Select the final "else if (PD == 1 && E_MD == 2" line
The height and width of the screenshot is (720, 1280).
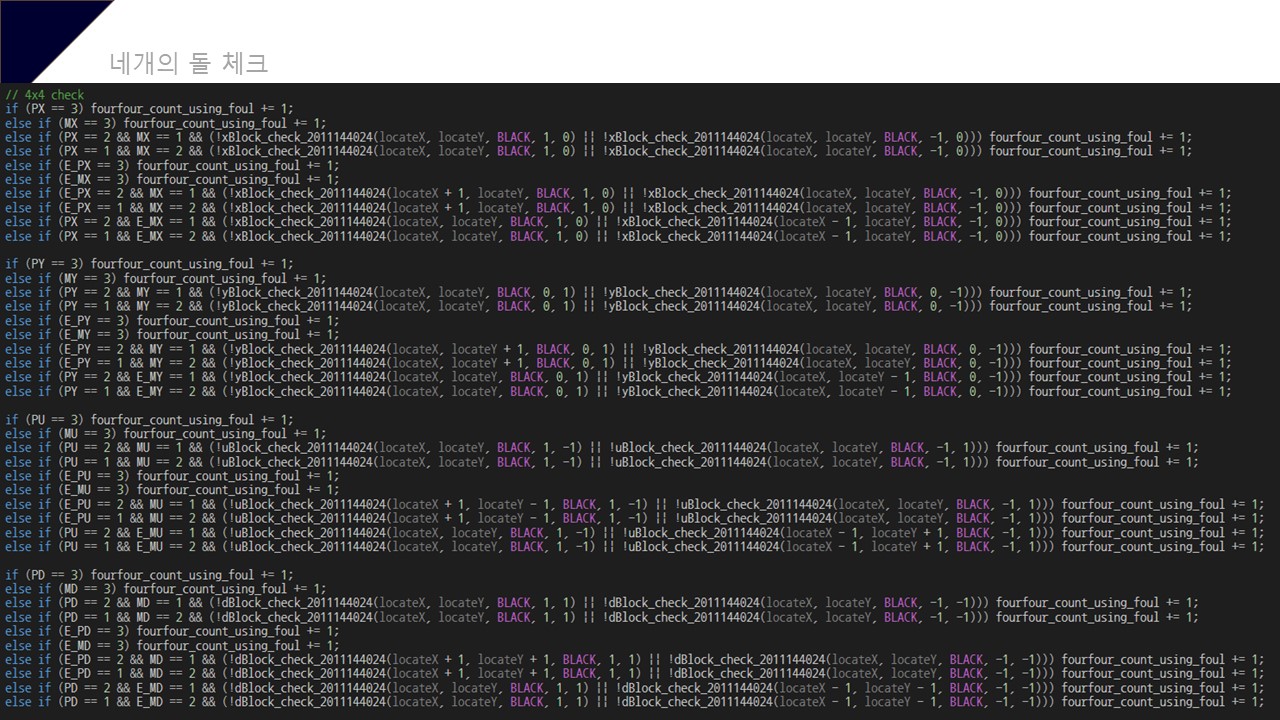click(150, 702)
